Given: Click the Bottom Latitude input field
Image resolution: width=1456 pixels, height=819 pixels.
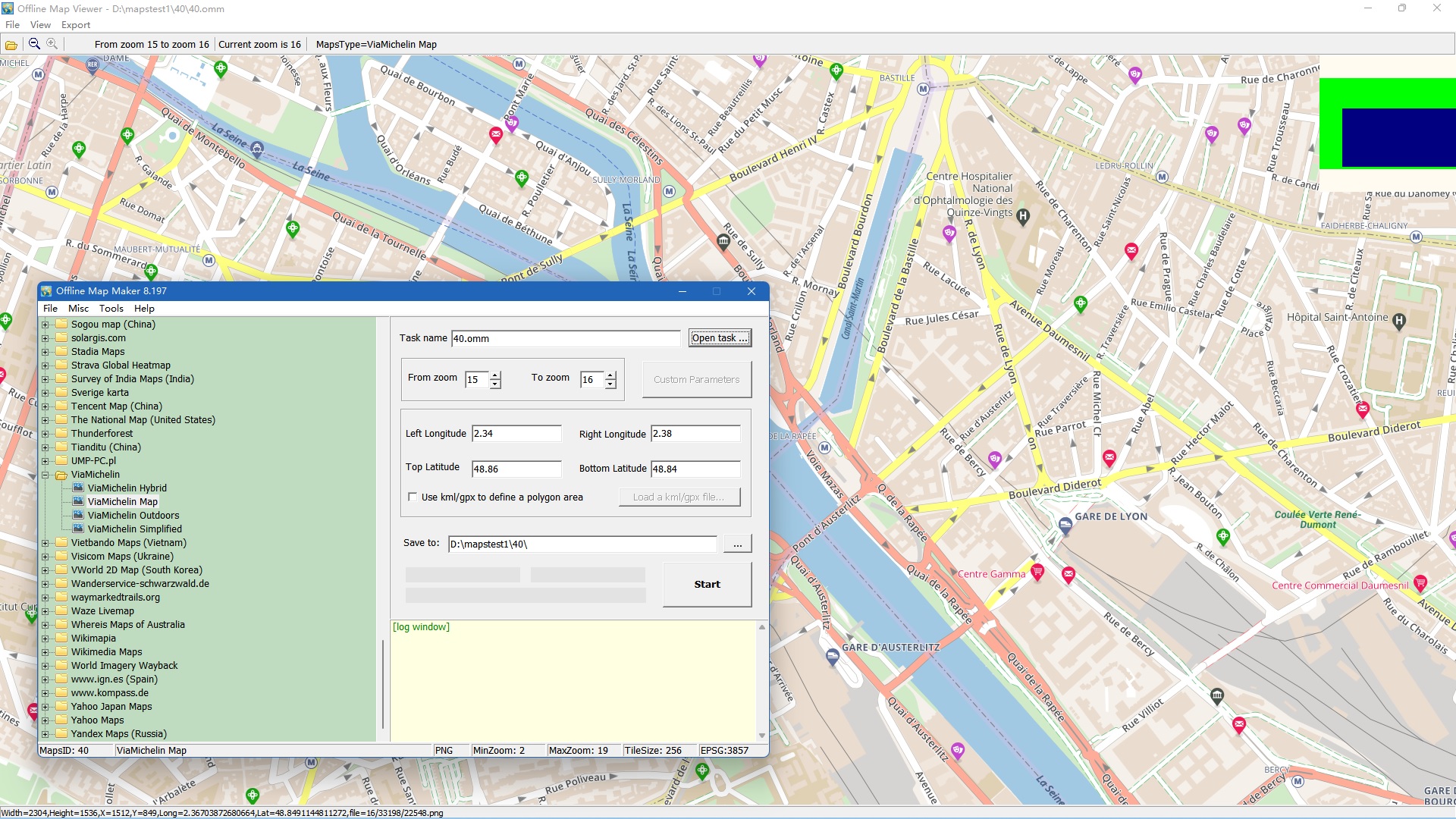Looking at the screenshot, I should [x=695, y=469].
